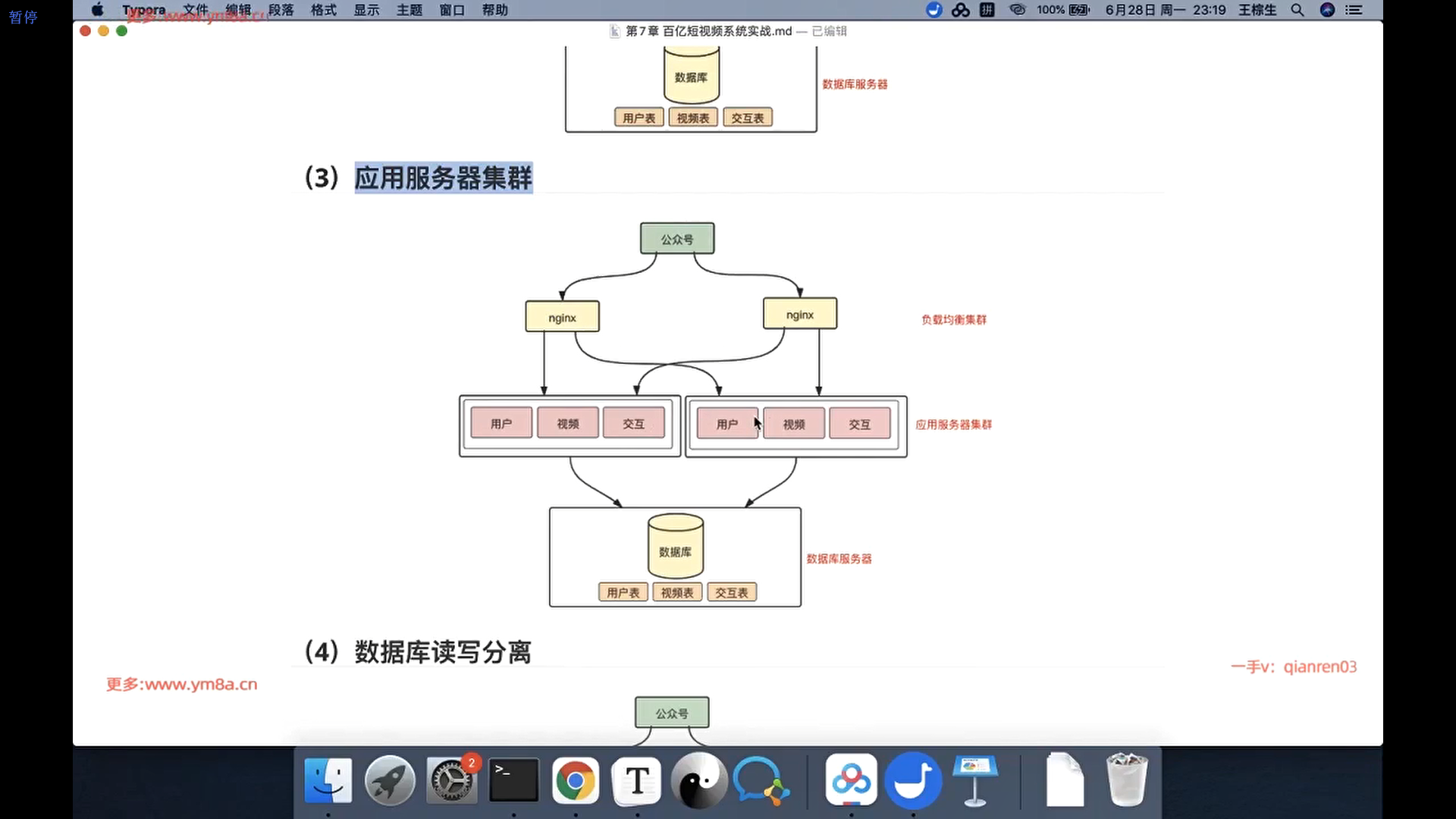Open Finder from the dock
The width and height of the screenshot is (1456, 819).
[328, 781]
